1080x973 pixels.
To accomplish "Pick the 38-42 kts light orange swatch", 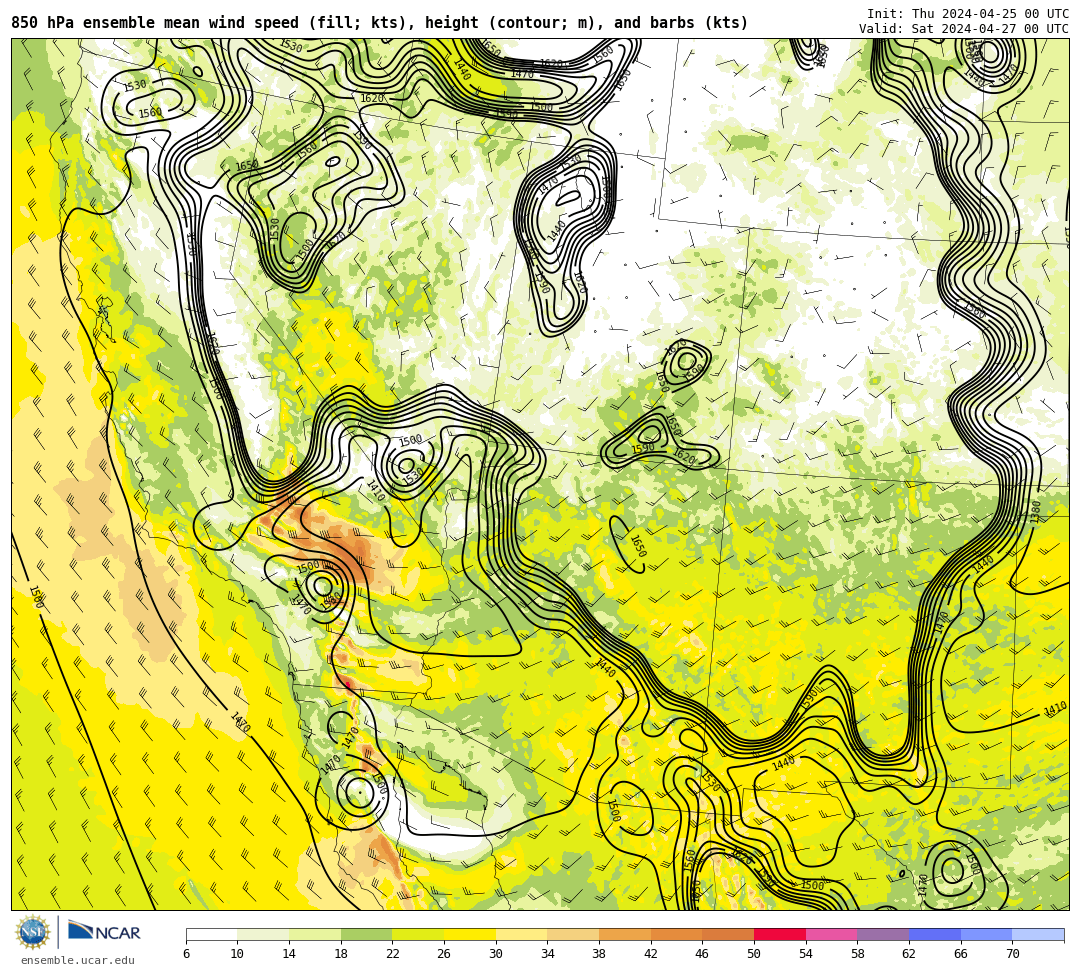I will (625, 934).
